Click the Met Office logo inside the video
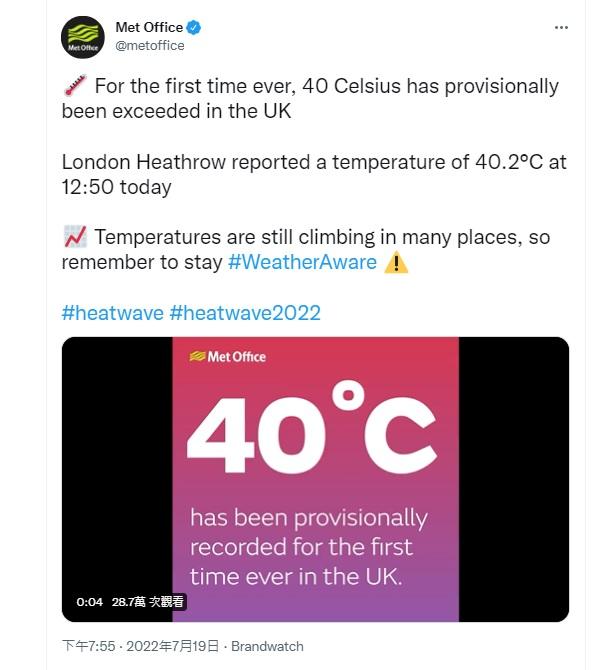This screenshot has width=601, height=670. tap(228, 357)
